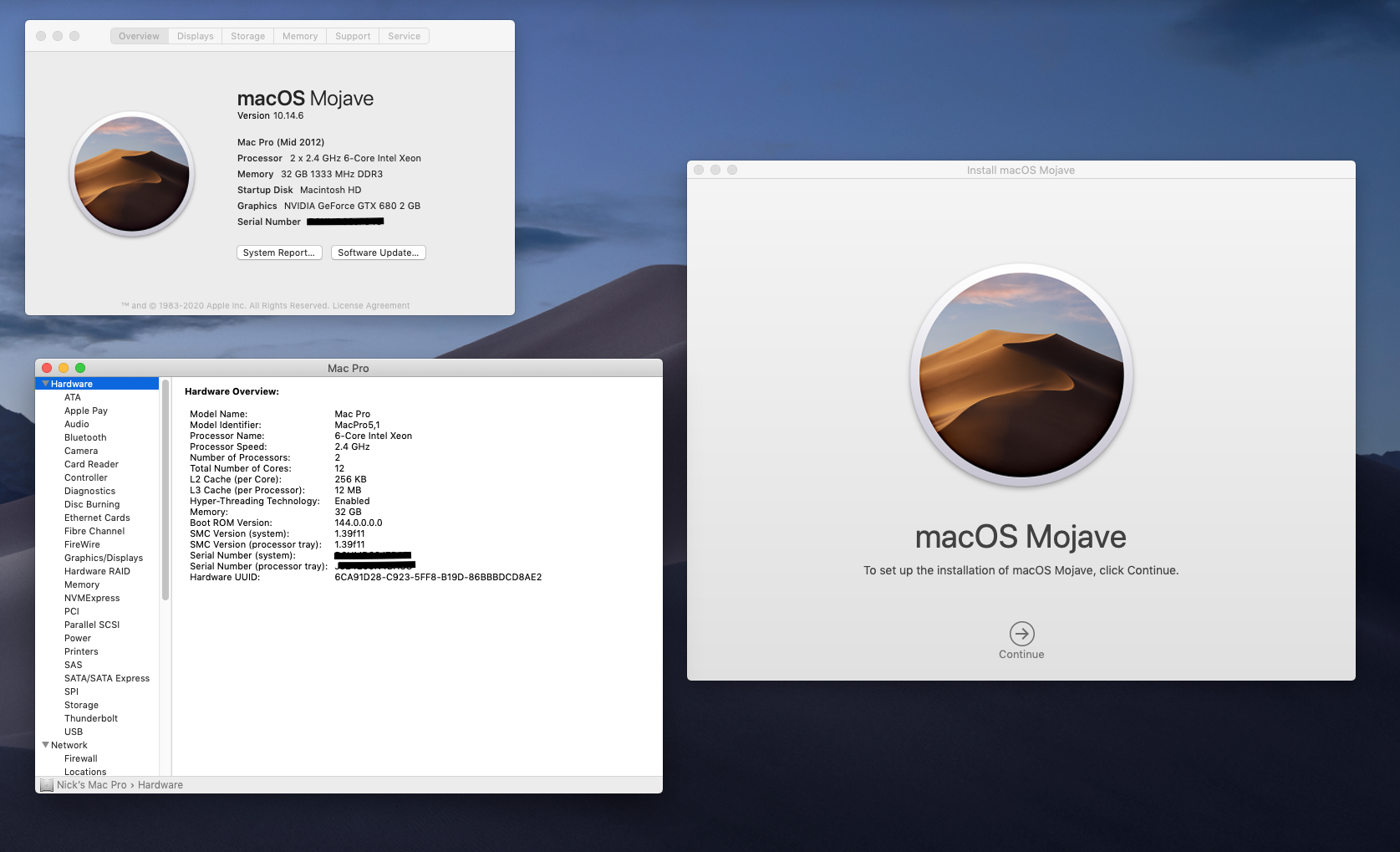Select Ethernet Cards in the sidebar
The image size is (1400, 852).
[97, 518]
